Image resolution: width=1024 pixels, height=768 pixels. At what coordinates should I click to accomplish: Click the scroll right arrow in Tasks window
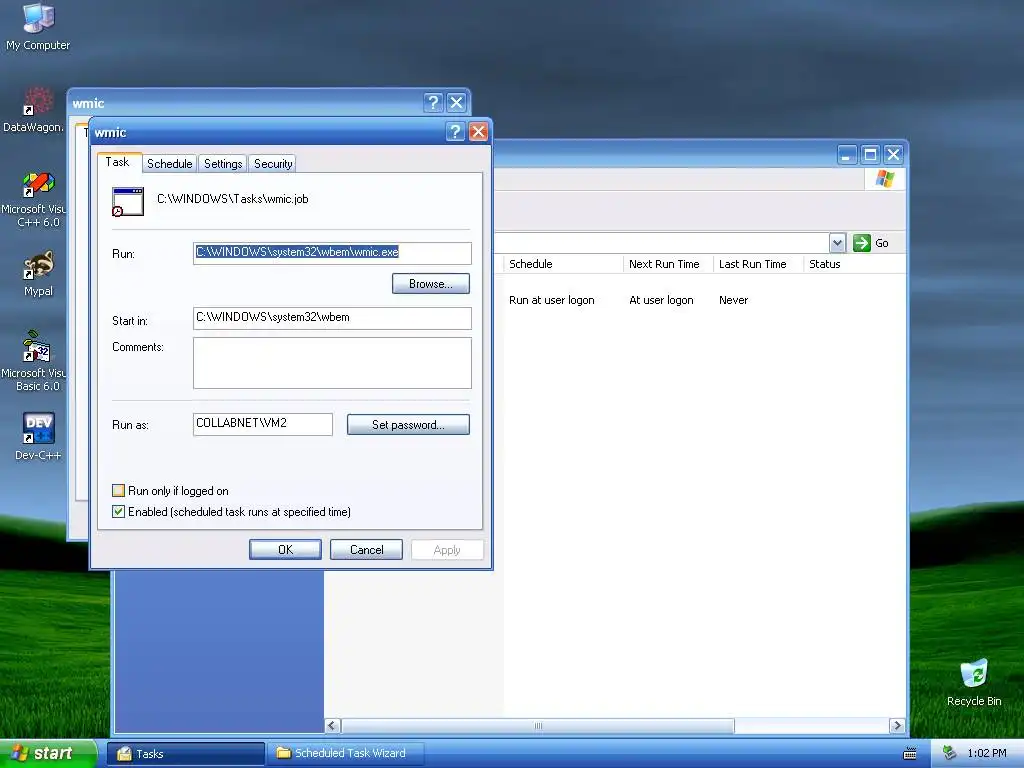[x=897, y=726]
